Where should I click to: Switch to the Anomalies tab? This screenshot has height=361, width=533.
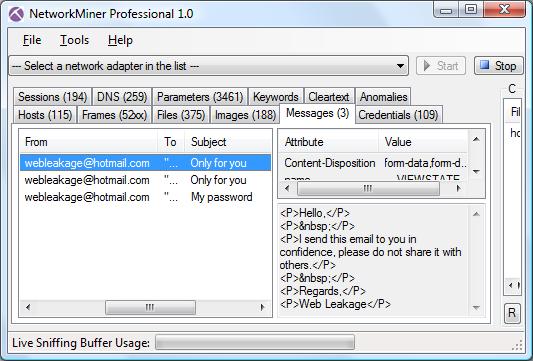383,97
